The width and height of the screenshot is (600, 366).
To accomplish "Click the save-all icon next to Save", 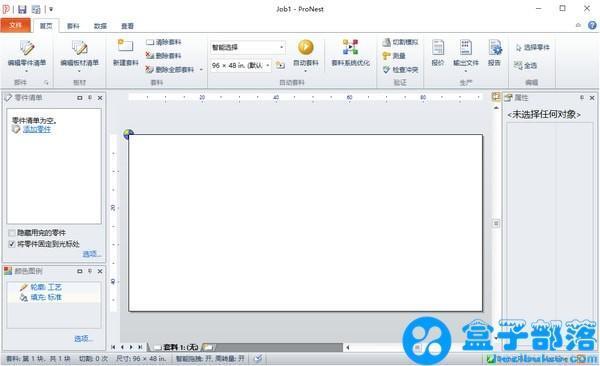I will pyautogui.click(x=36, y=9).
